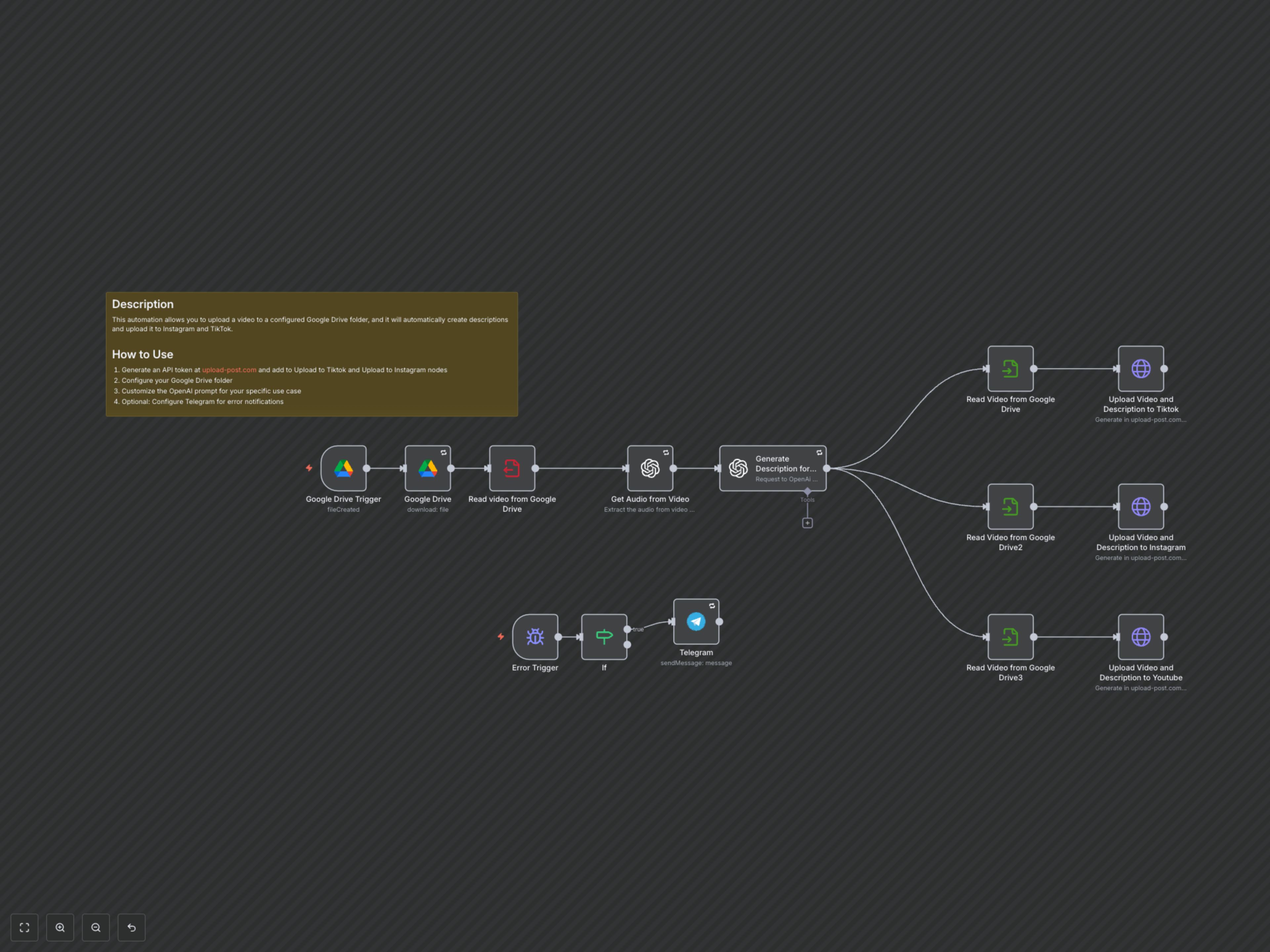The width and height of the screenshot is (1270, 952).
Task: Open the Google Drive download node
Action: click(x=428, y=468)
